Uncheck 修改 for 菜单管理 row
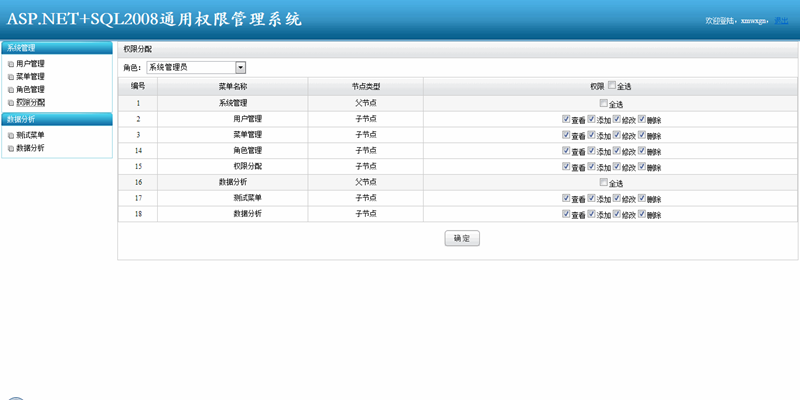800x400 pixels. point(616,135)
